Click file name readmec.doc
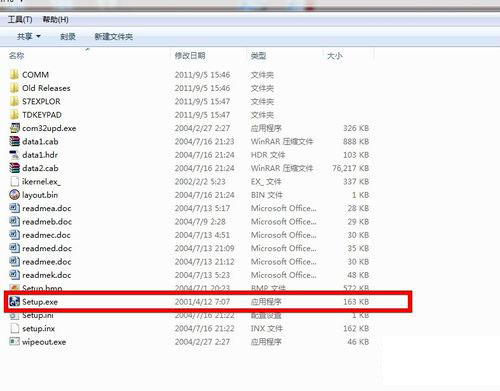 [46, 235]
